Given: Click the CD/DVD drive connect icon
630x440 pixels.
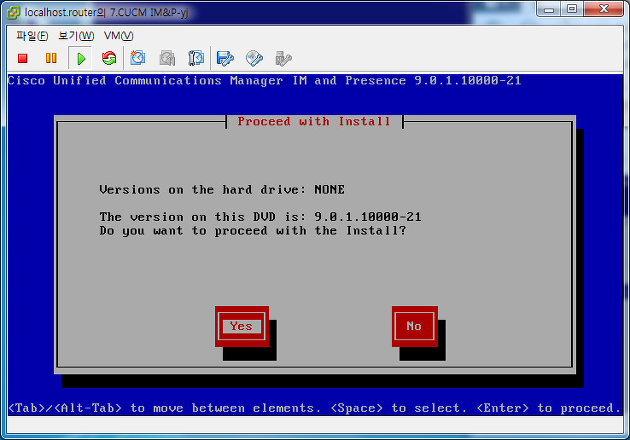Looking at the screenshot, I should (254, 59).
